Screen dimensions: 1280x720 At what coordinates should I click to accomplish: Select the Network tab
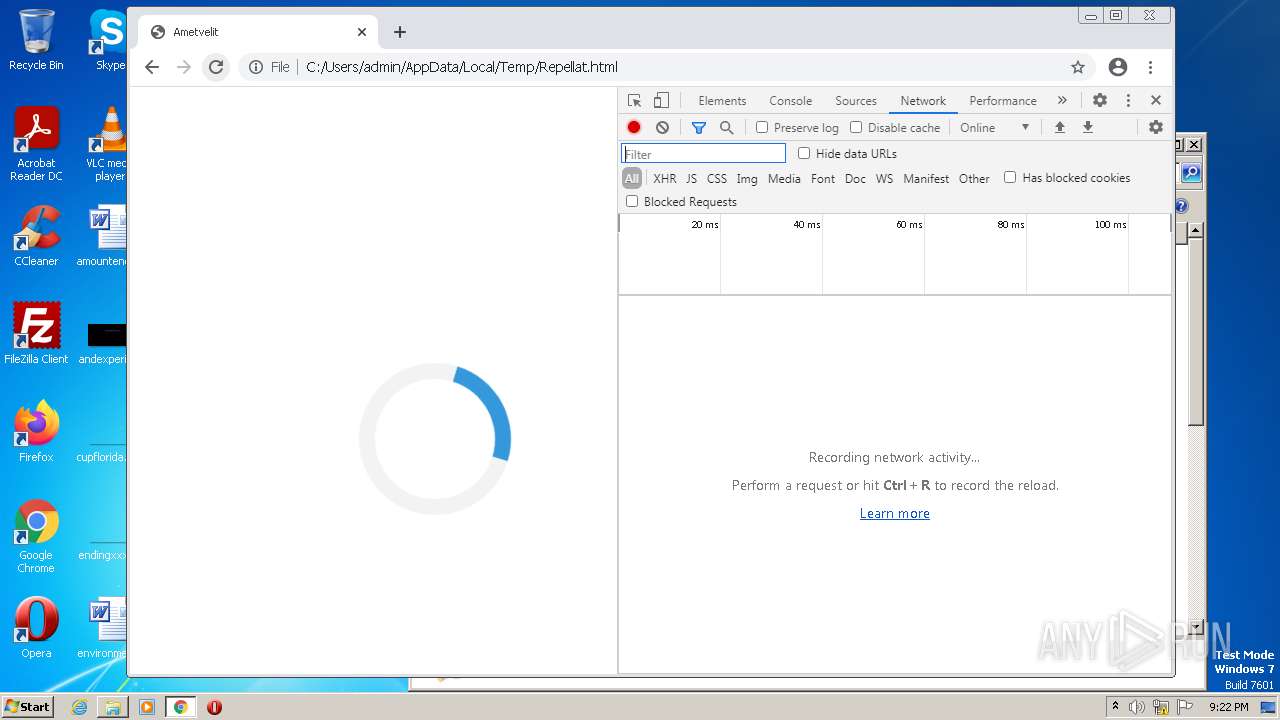click(923, 101)
